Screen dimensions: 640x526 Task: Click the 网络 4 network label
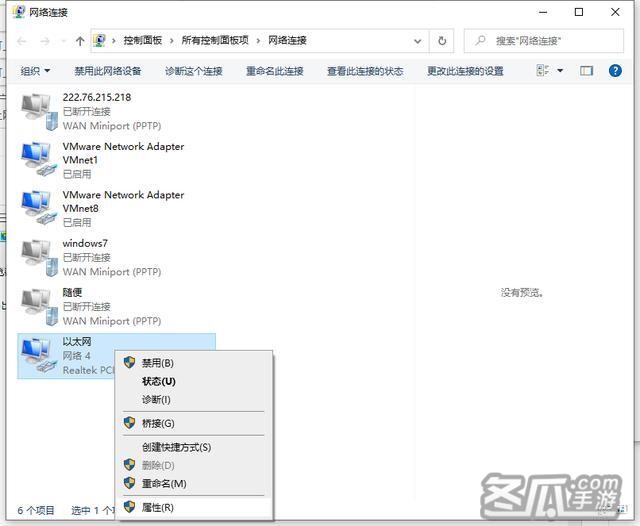click(x=76, y=356)
